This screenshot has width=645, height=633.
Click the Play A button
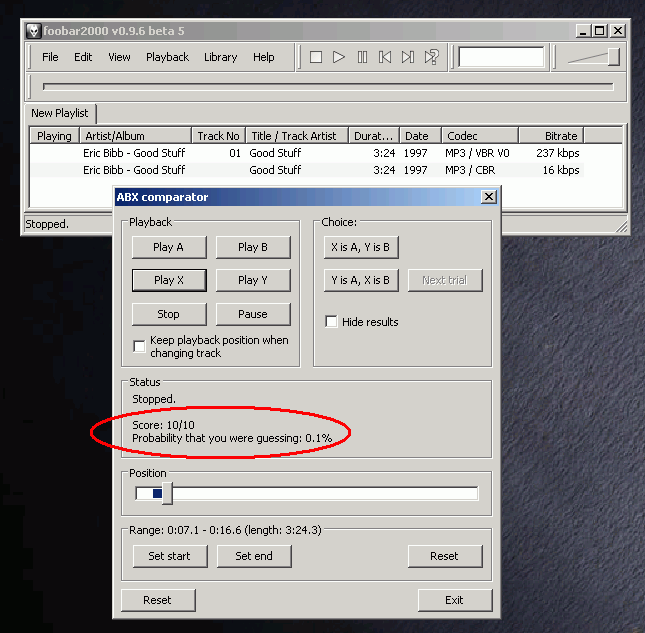(169, 247)
